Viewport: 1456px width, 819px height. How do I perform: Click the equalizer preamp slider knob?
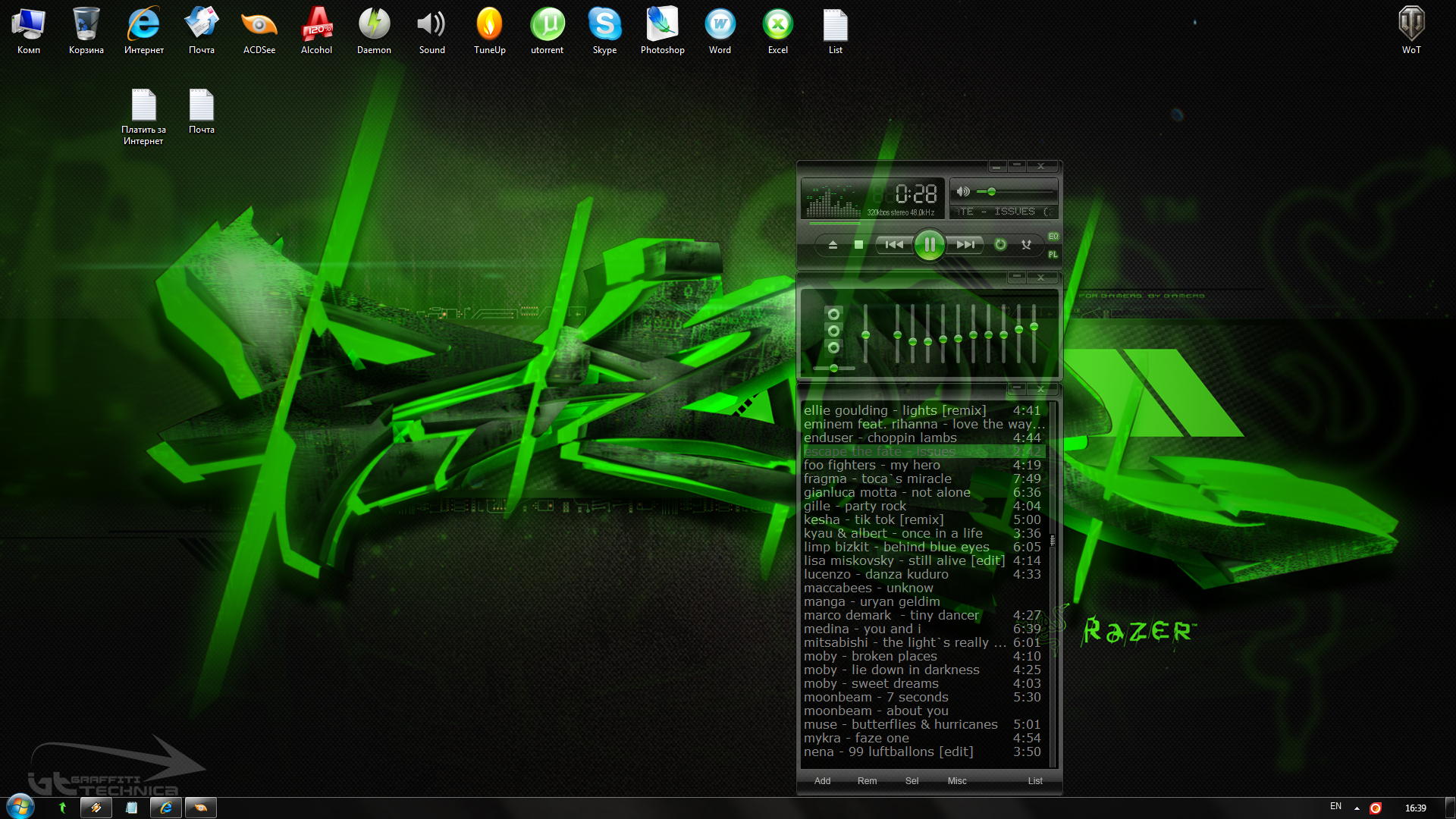click(x=865, y=335)
